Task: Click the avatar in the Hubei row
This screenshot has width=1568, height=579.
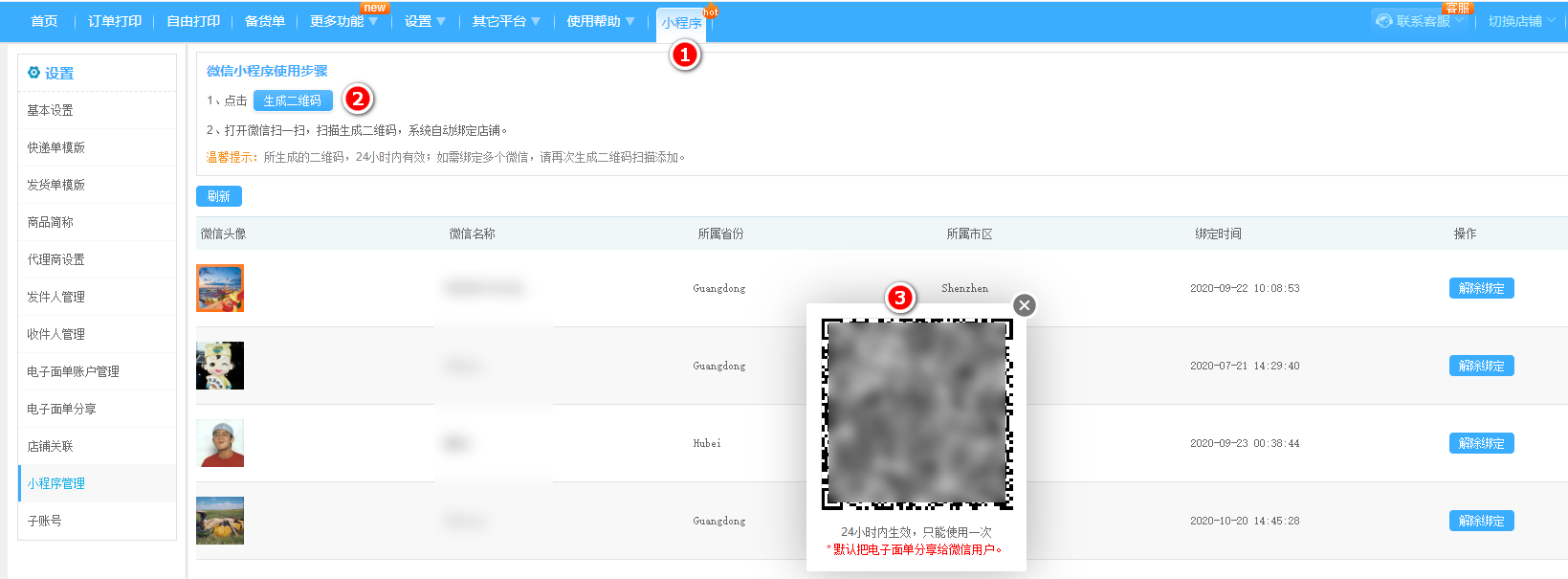Action: point(220,443)
